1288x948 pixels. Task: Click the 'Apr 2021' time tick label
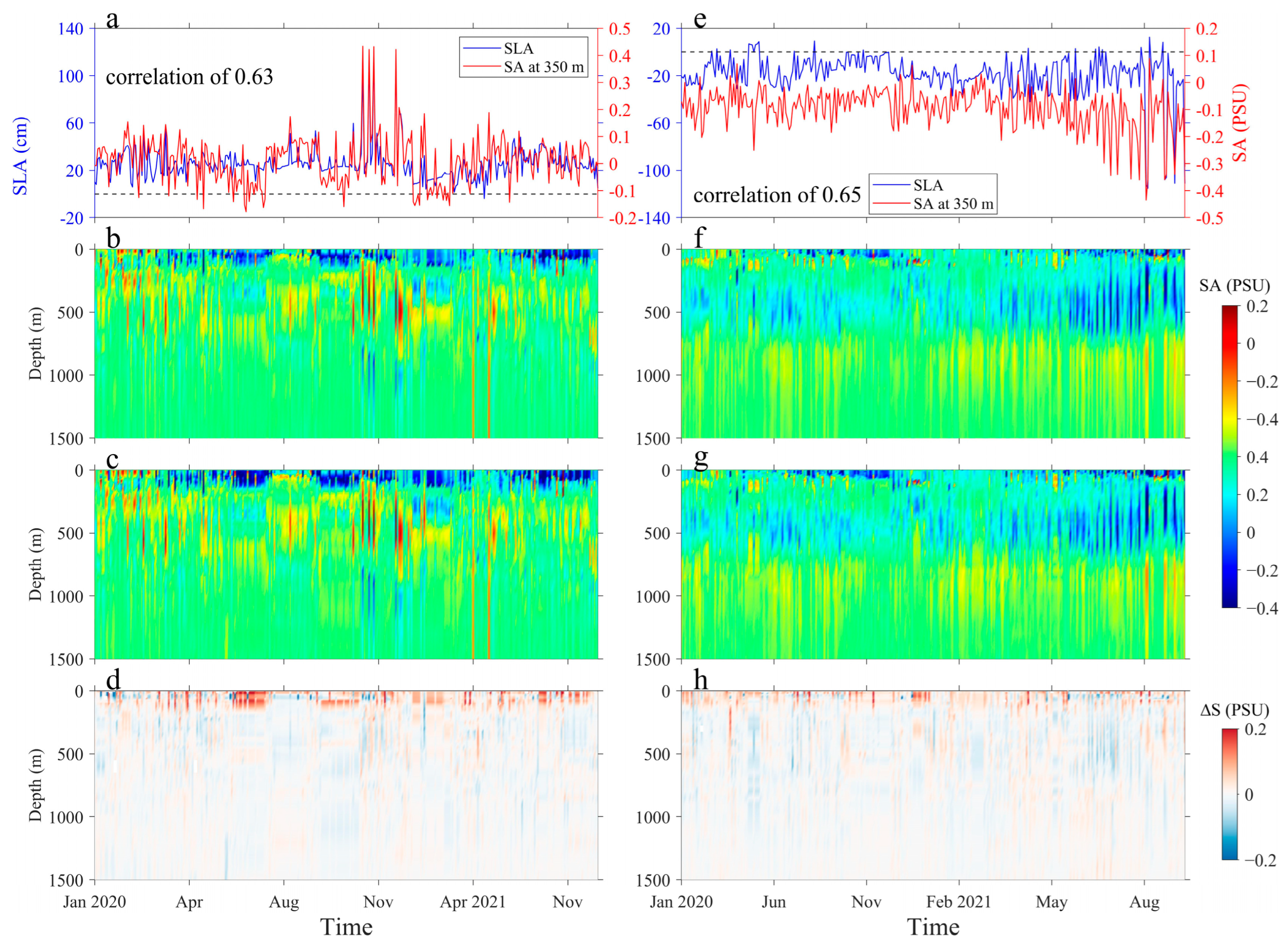pos(472,902)
